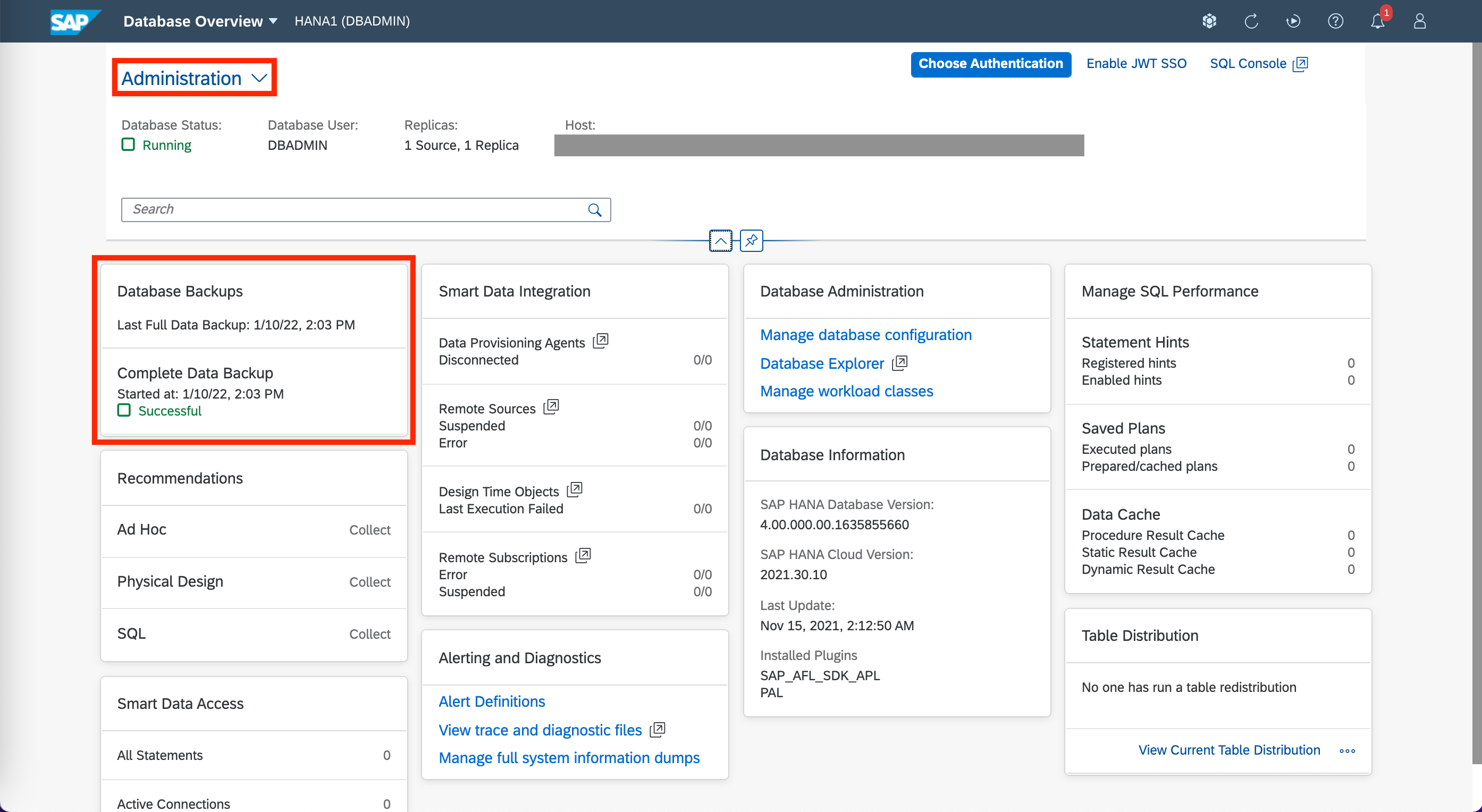Open Remote Sources external link icon
Screen dimensions: 1482x812
click(551, 407)
